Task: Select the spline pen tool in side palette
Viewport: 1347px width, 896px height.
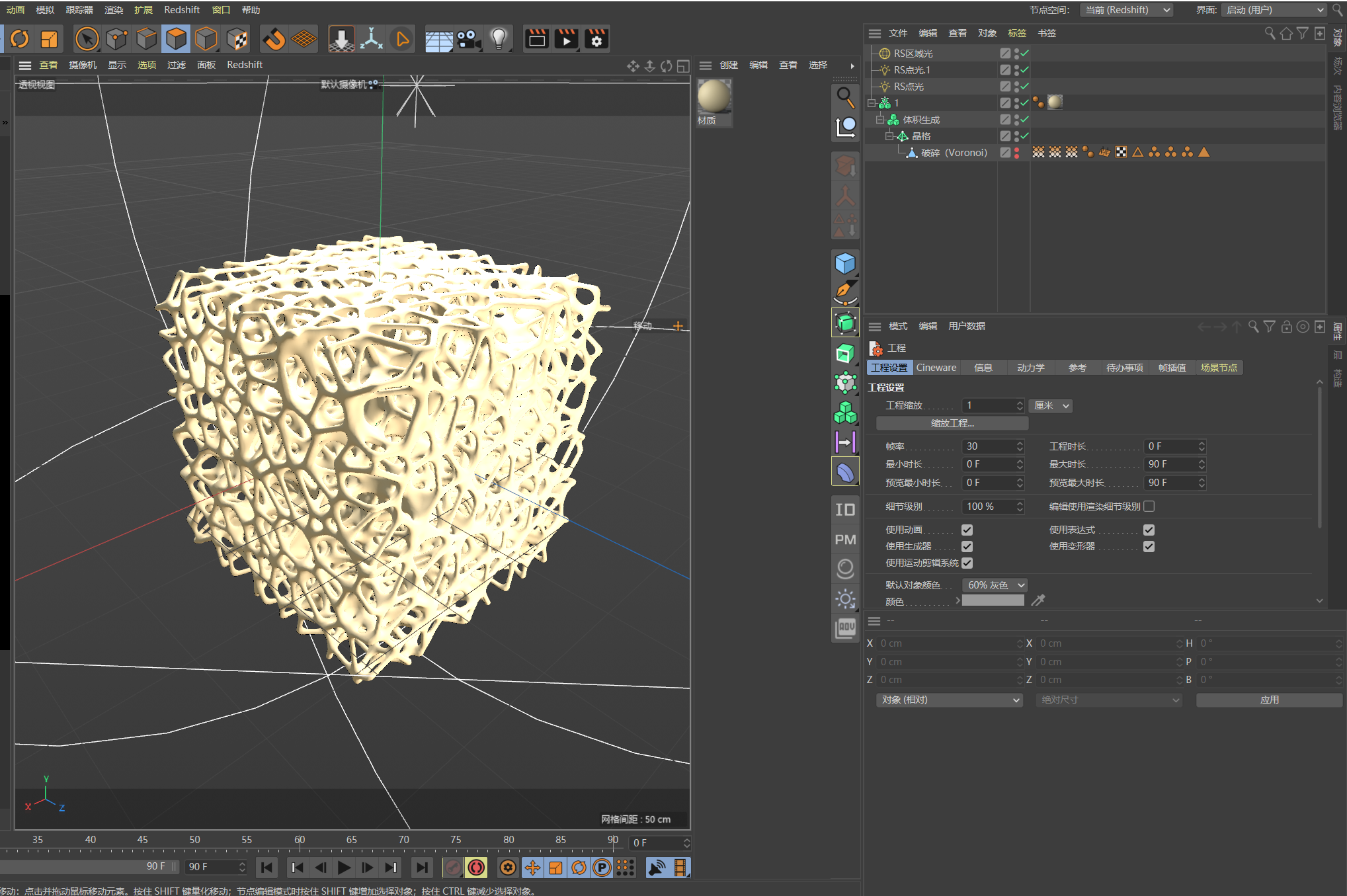Action: 845,292
